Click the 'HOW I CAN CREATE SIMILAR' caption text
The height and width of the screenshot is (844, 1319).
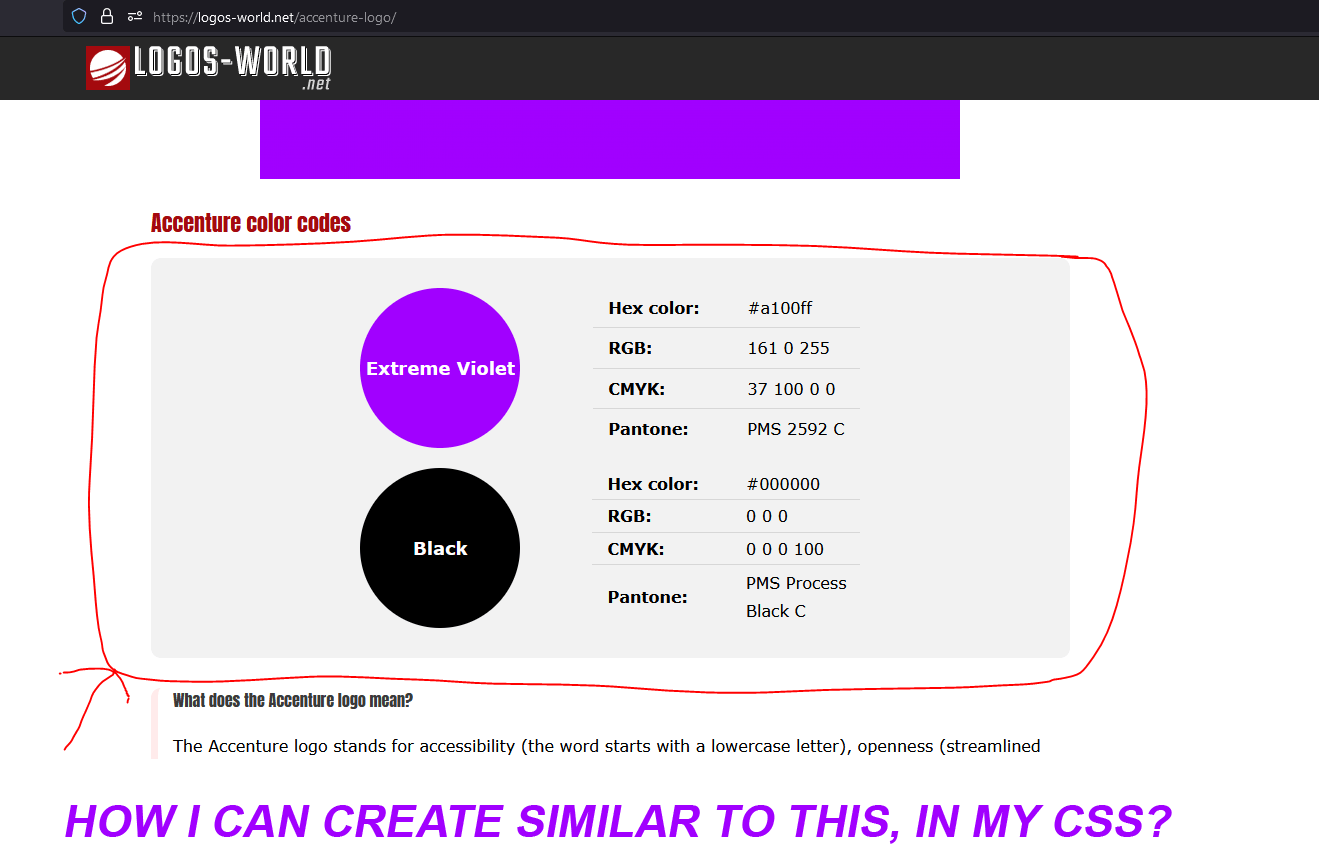618,822
